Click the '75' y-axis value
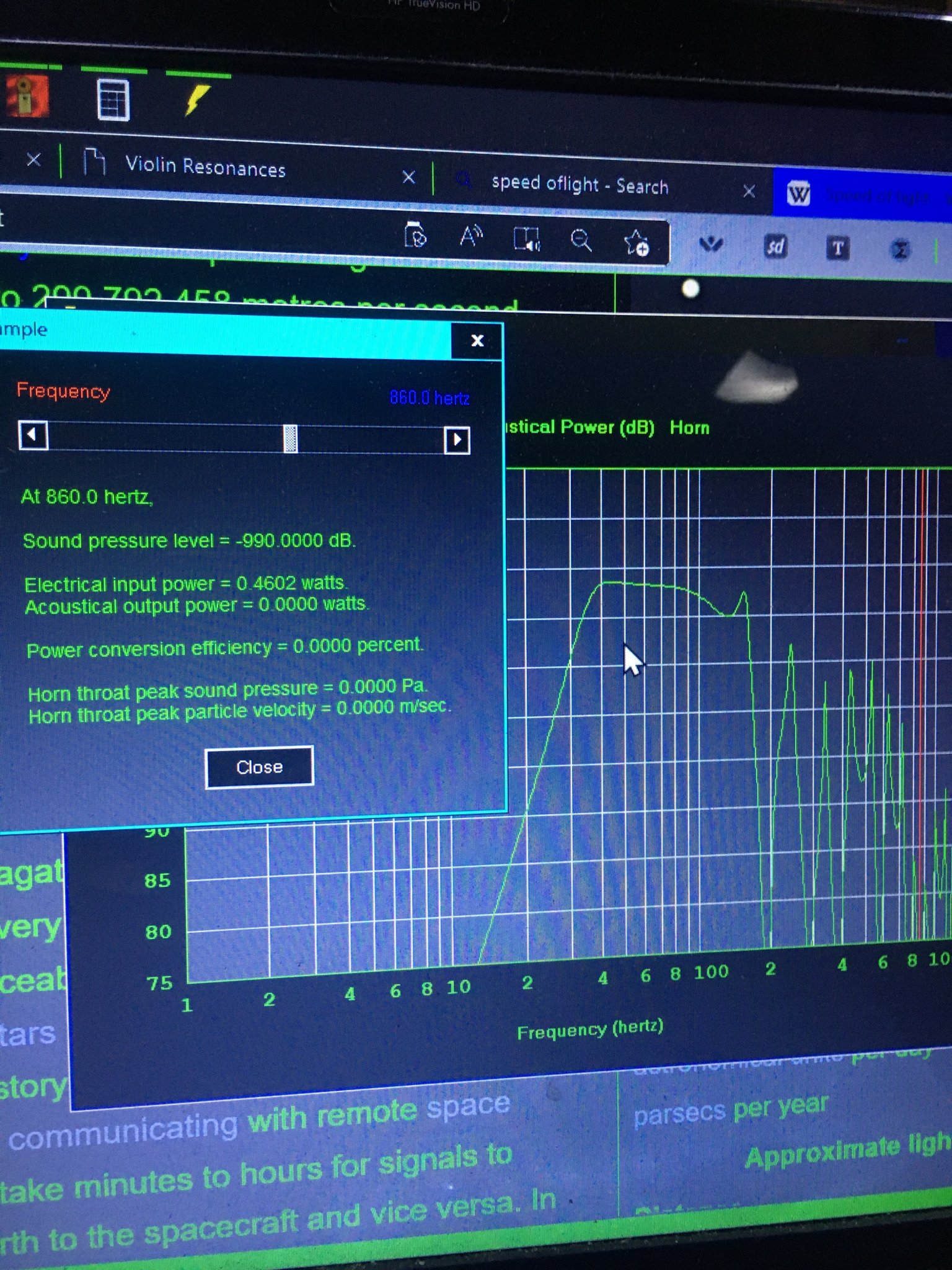This screenshot has height=1270, width=952. 160,984
